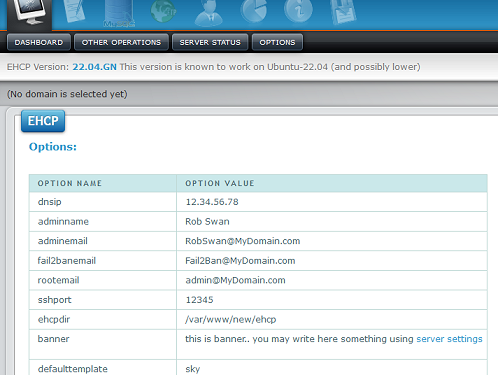Go to the Dashboard tab

point(39,42)
